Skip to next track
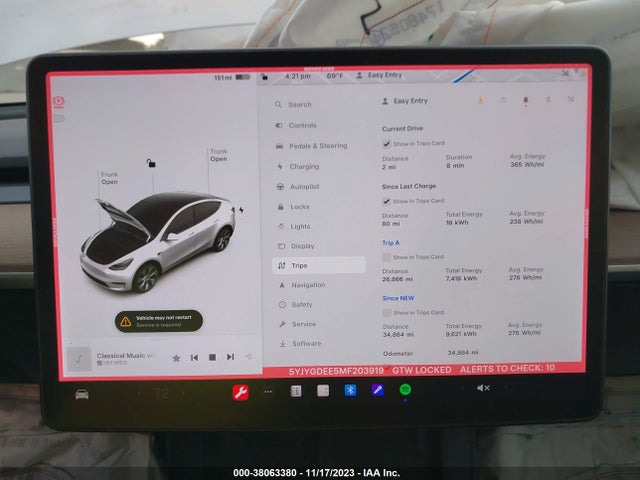Screen dimensions: 640x480 click(x=230, y=357)
